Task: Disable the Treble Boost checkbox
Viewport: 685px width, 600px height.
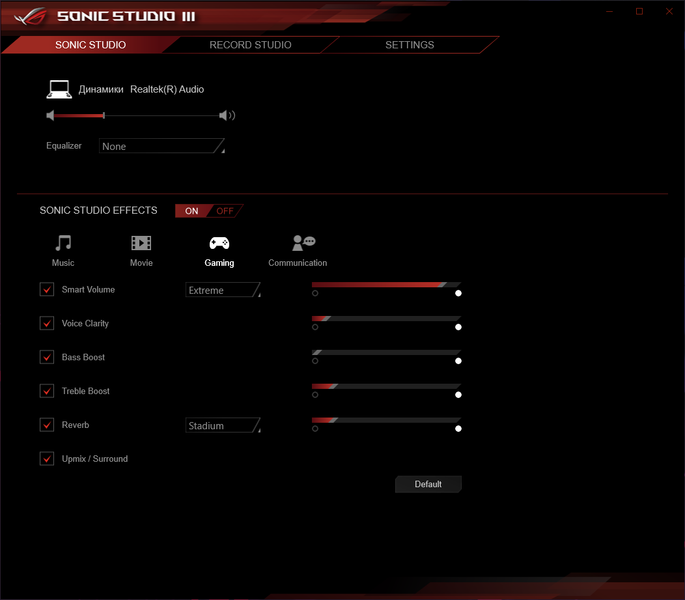Action: point(47,391)
